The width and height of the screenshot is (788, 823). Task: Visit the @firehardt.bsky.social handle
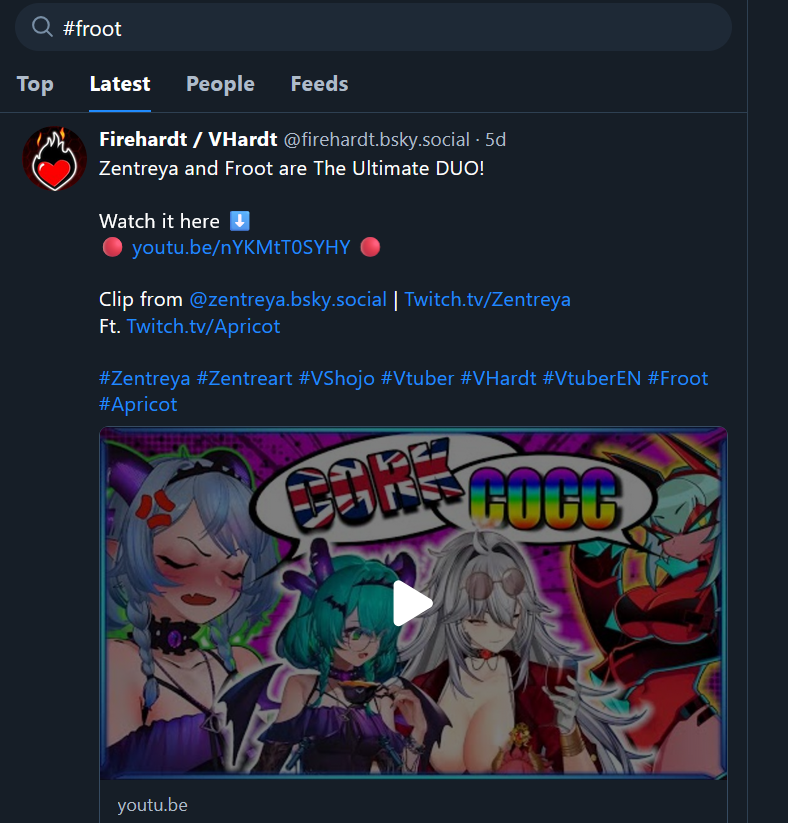pos(377,140)
